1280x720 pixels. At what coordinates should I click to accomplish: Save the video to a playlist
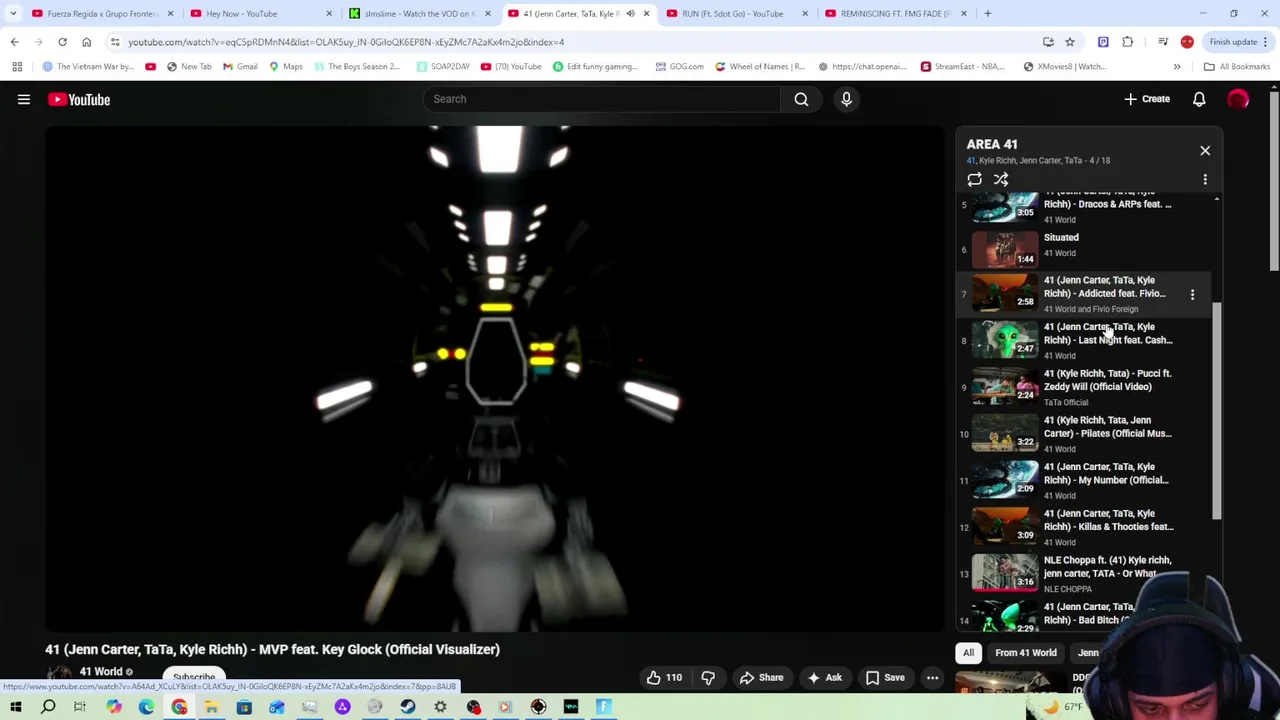click(x=885, y=678)
